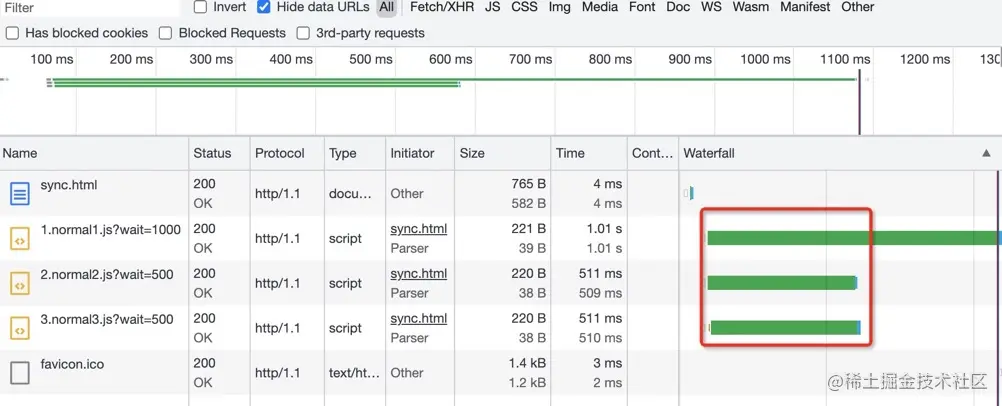The image size is (1002, 406).
Task: Click the favicon.ico blank file icon
Action: pyautogui.click(x=20, y=373)
